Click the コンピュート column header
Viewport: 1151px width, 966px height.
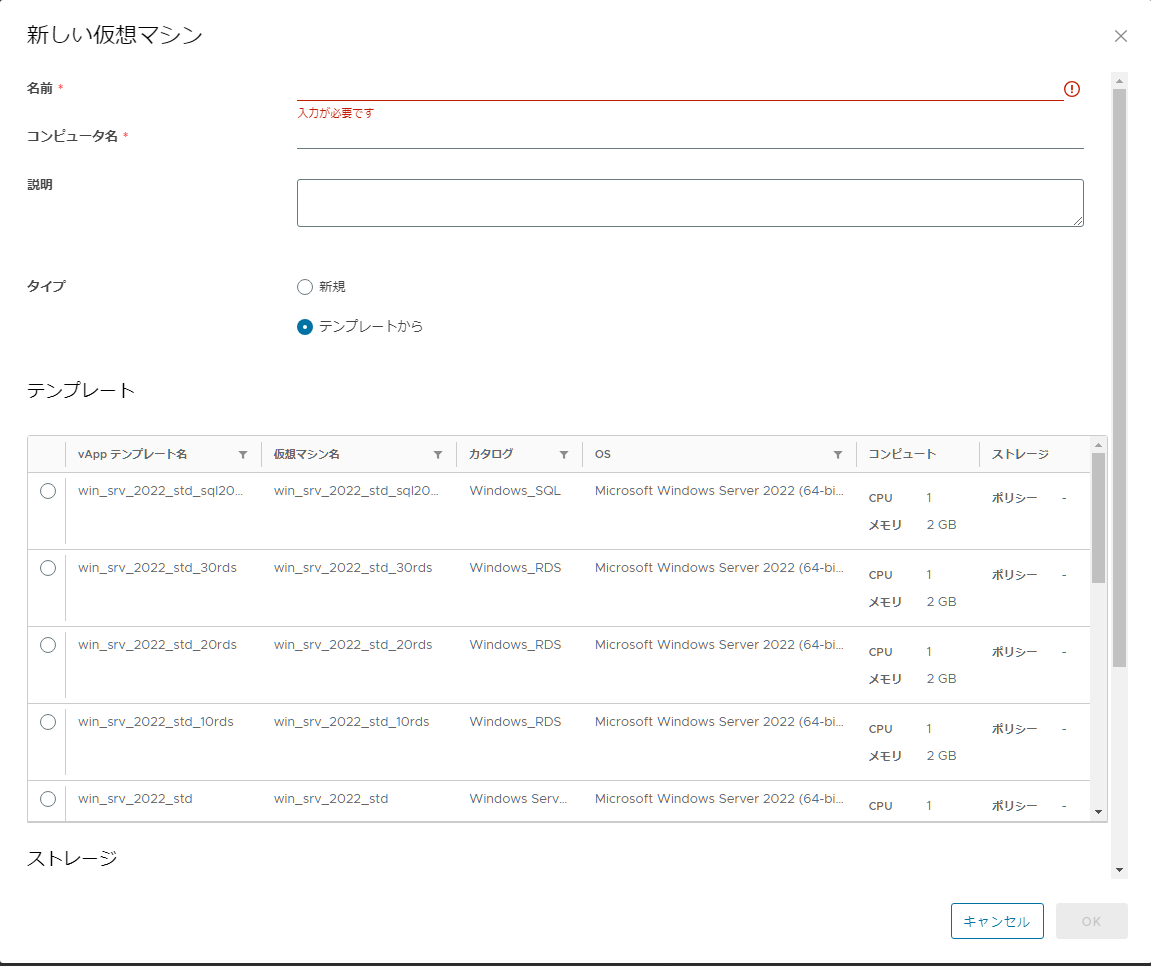click(902, 454)
